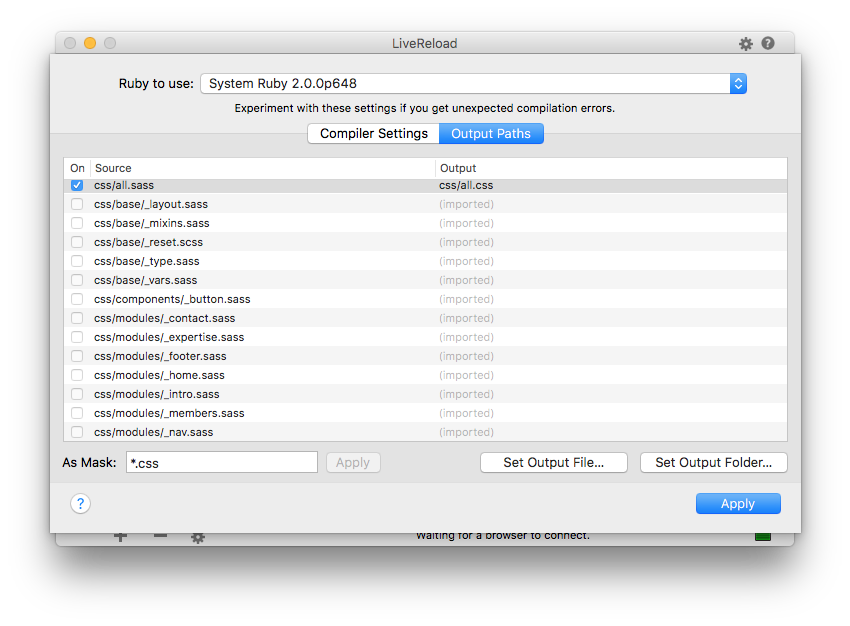Click the On column header
This screenshot has width=850, height=626.
click(78, 168)
